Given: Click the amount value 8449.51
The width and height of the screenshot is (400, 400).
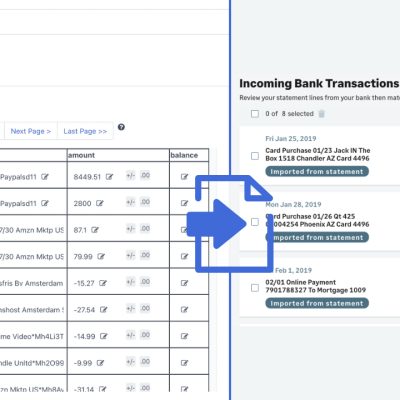Looking at the screenshot, I should pos(87,177).
